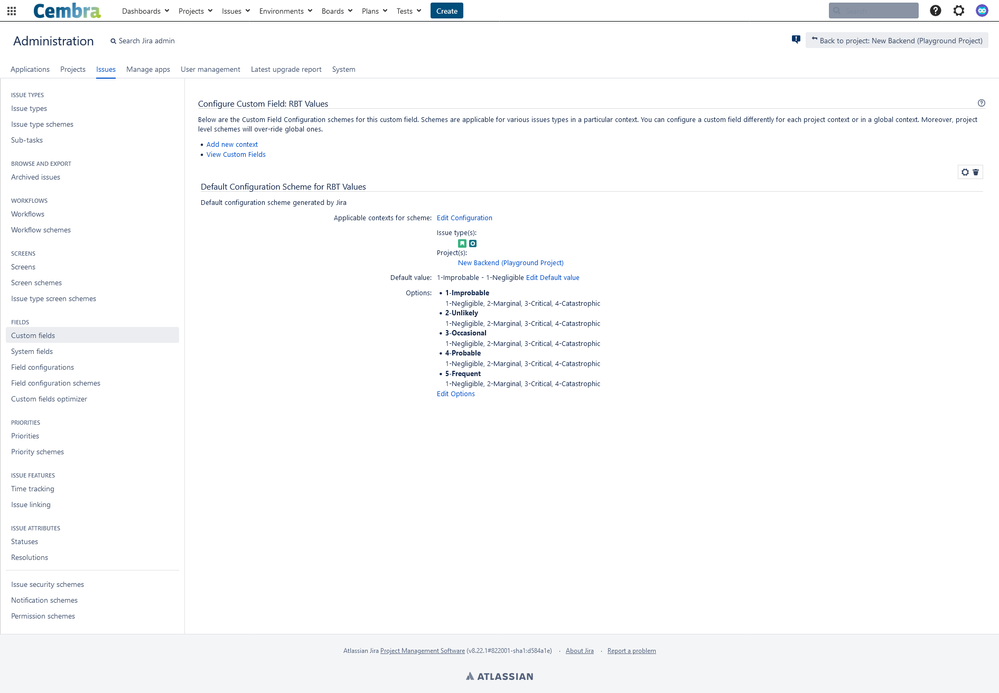Expand the Issues dropdown in top bar
The height and width of the screenshot is (693, 999).
tap(236, 11)
